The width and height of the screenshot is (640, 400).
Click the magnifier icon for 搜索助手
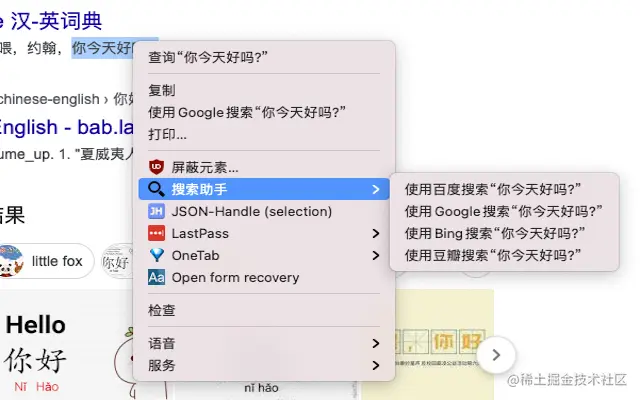click(x=156, y=189)
